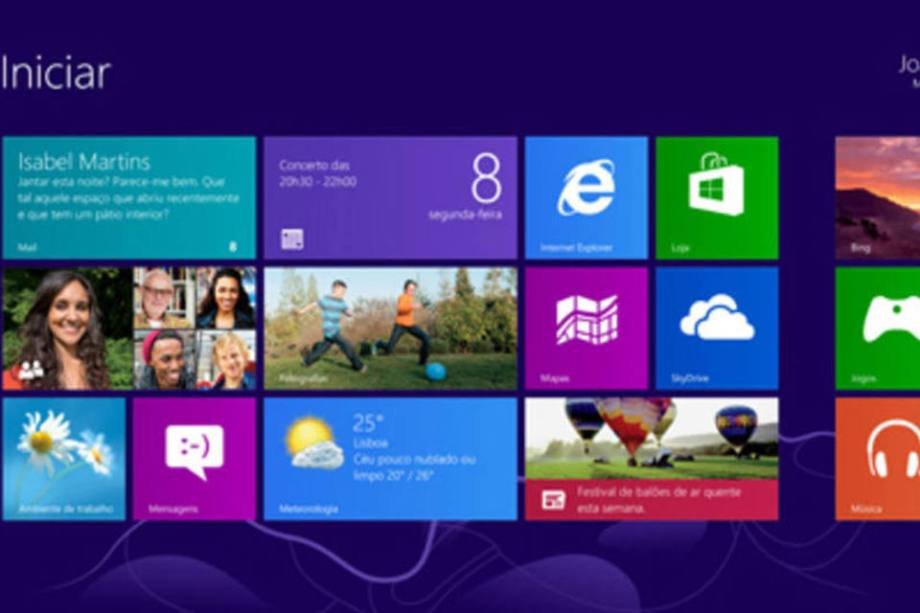Image resolution: width=920 pixels, height=613 pixels.
Task: Launch the Mapas tile
Action: [x=586, y=328]
